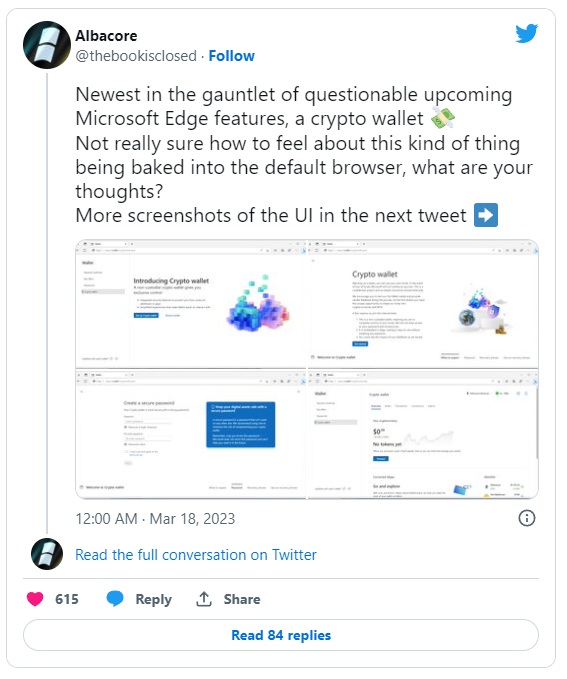This screenshot has width=567, height=679.
Task: Click the 615 likes count
Action: (67, 599)
